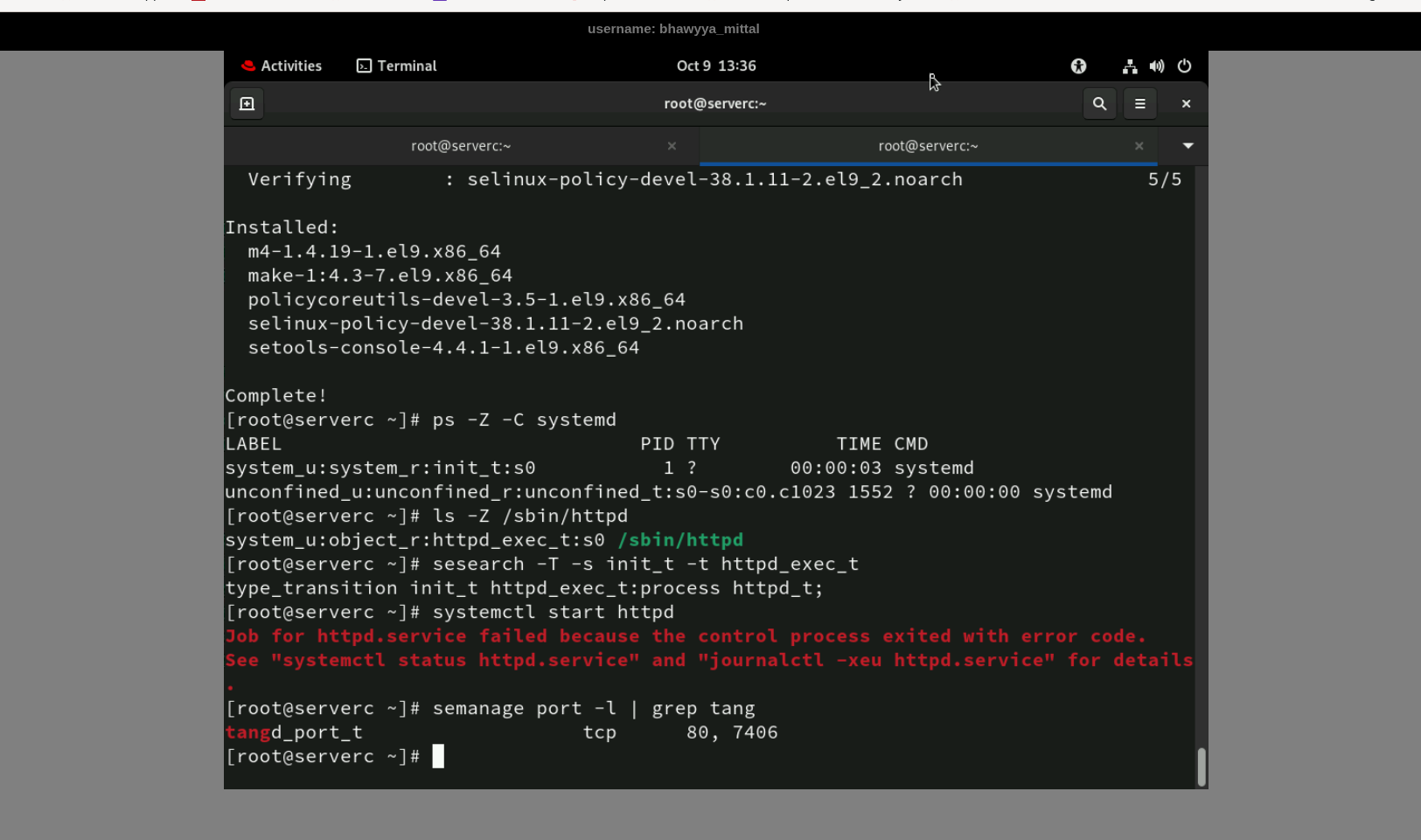The image size is (1421, 840).
Task: Click the 'Verifying' line showing 5/5
Action: [714, 179]
